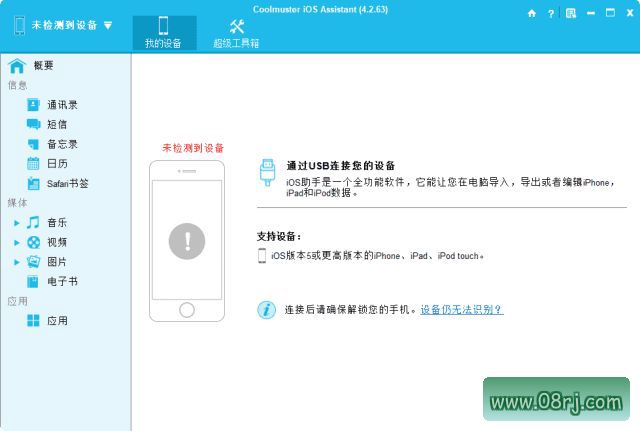Select 概要 (Overview) in the sidebar
Image resolution: width=640 pixels, height=431 pixels.
coord(42,65)
